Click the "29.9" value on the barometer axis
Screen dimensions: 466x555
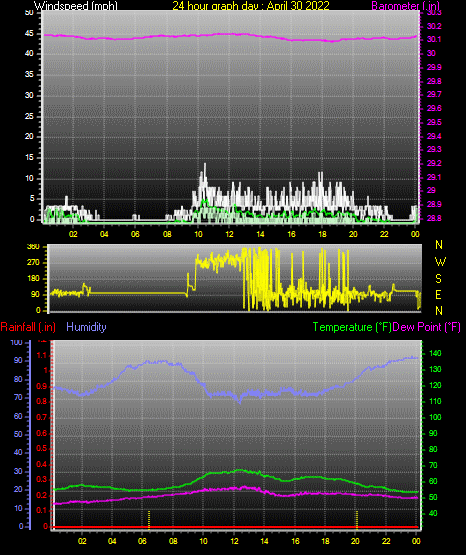tap(434, 67)
